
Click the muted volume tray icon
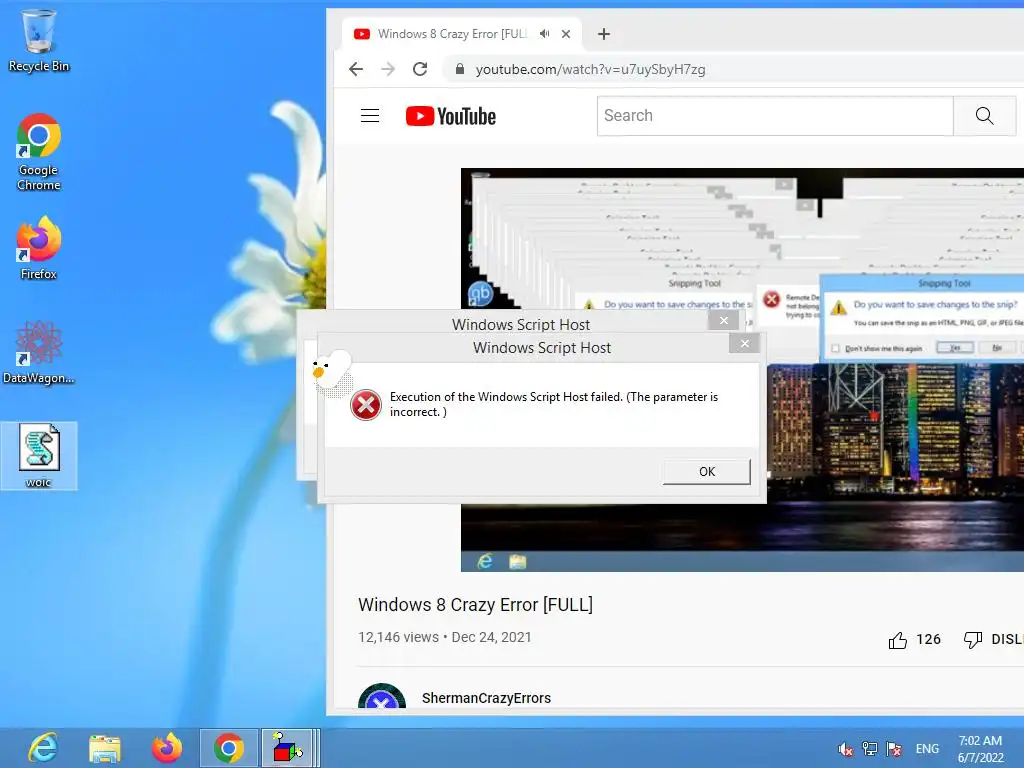click(x=846, y=748)
